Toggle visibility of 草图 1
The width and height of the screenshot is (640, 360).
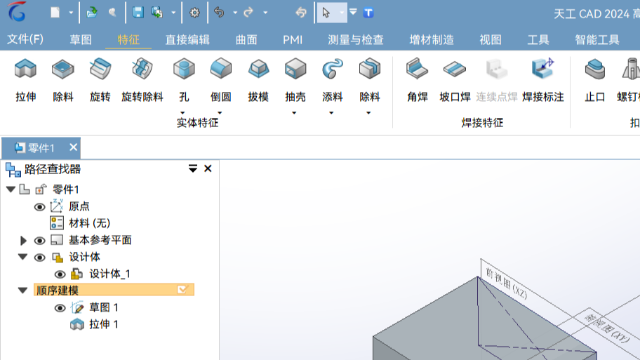(x=60, y=308)
